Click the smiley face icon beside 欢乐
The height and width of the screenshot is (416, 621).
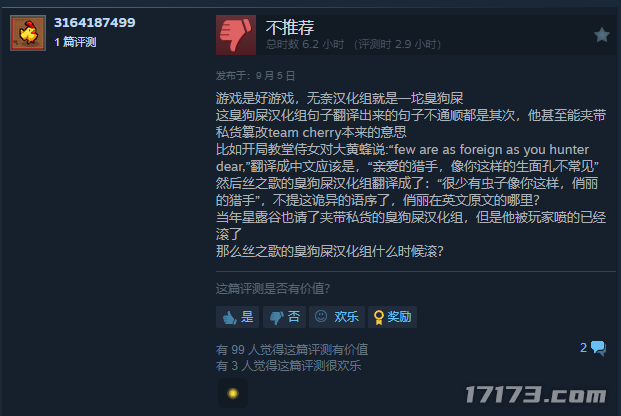point(321,316)
